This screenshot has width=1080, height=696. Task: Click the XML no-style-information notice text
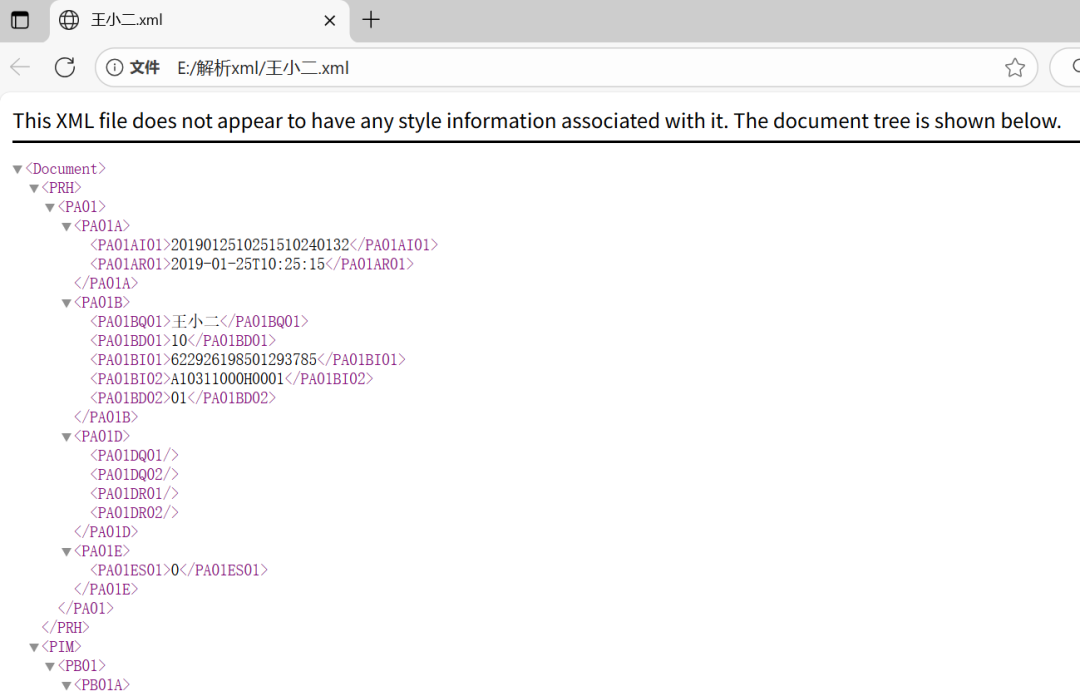(537, 121)
